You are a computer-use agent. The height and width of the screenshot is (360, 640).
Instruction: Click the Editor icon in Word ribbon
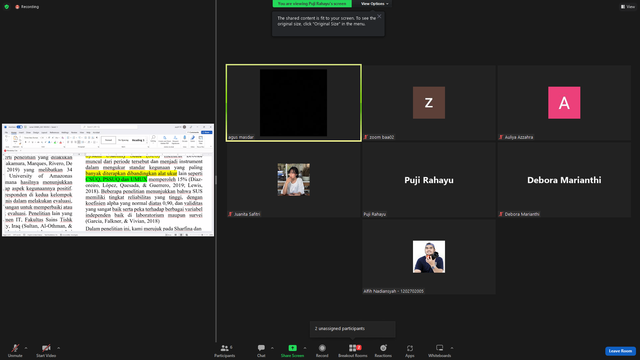pyautogui.click(x=193, y=139)
